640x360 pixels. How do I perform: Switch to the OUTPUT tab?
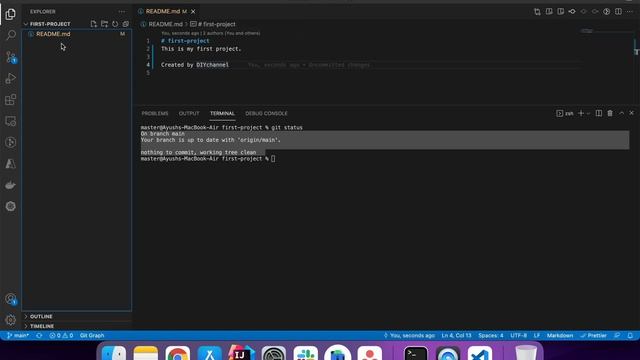[189, 113]
